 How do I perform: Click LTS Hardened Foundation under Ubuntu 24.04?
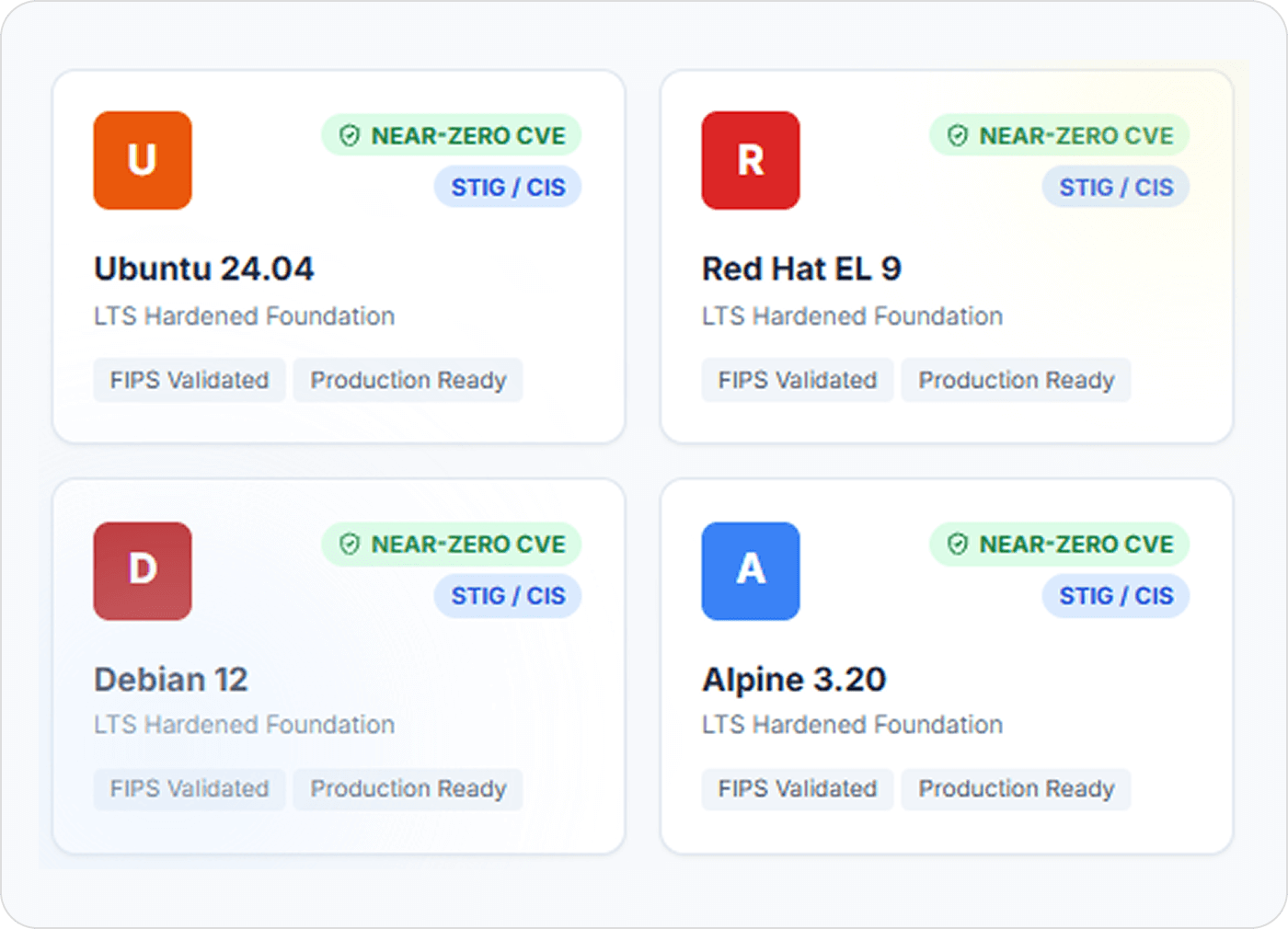point(245,316)
